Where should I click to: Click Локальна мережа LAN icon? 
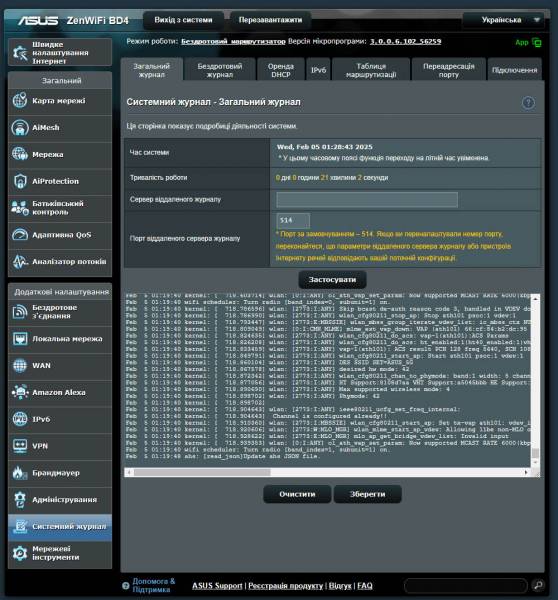20,339
